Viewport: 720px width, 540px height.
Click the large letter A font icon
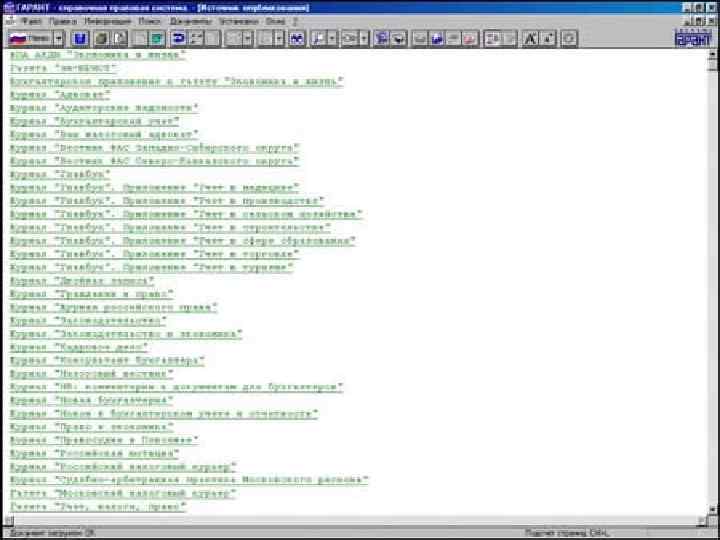click(530, 39)
